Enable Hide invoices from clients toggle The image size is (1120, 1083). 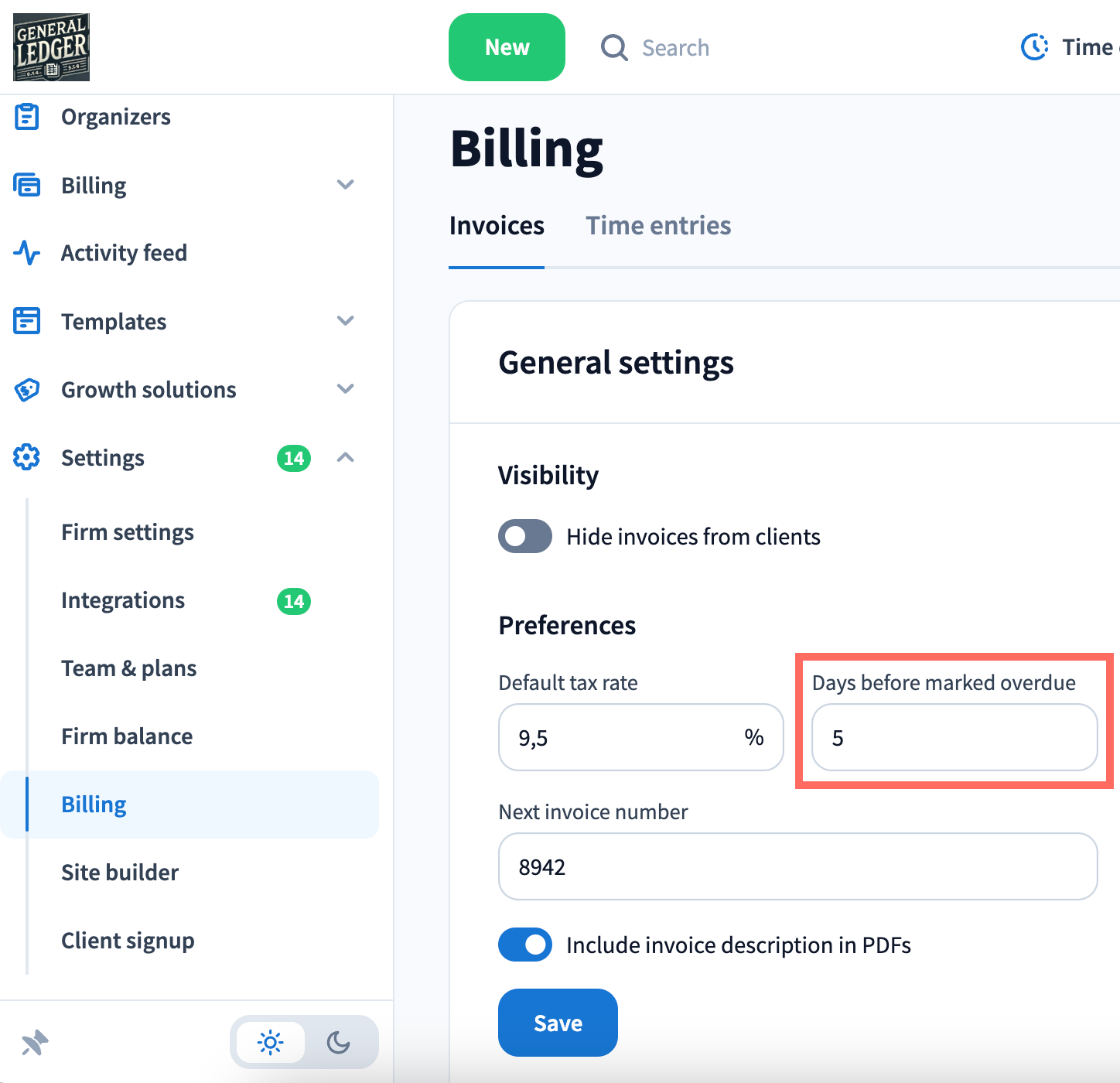tap(525, 536)
